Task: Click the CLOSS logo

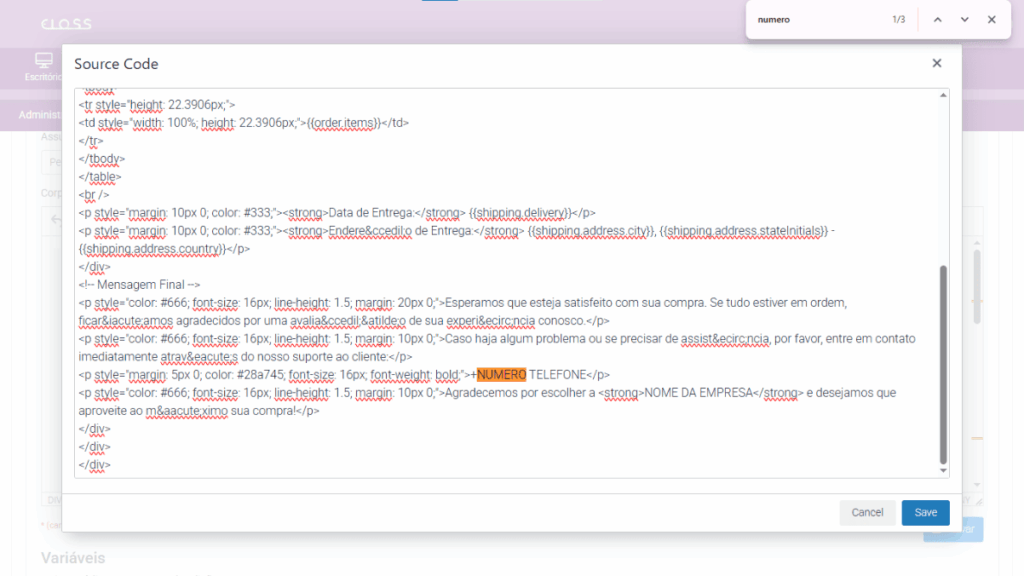Action: coord(66,24)
